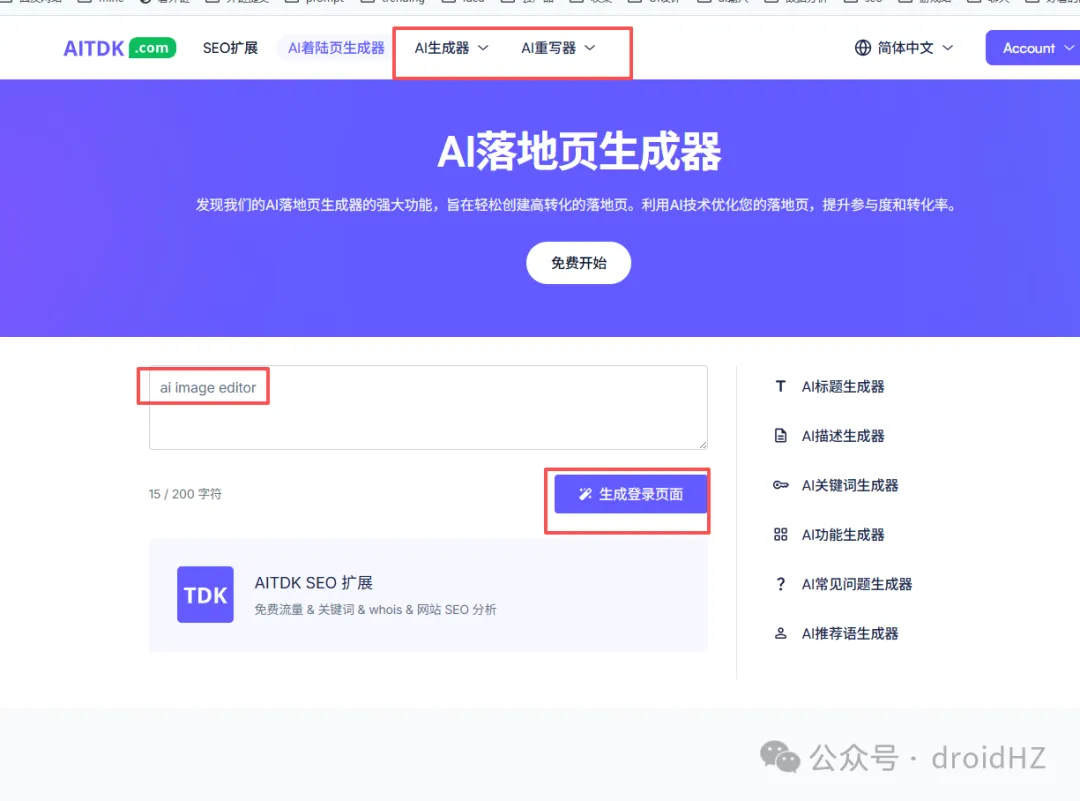Click the key icon for AI关键词生成器
The width and height of the screenshot is (1080, 801).
click(781, 485)
